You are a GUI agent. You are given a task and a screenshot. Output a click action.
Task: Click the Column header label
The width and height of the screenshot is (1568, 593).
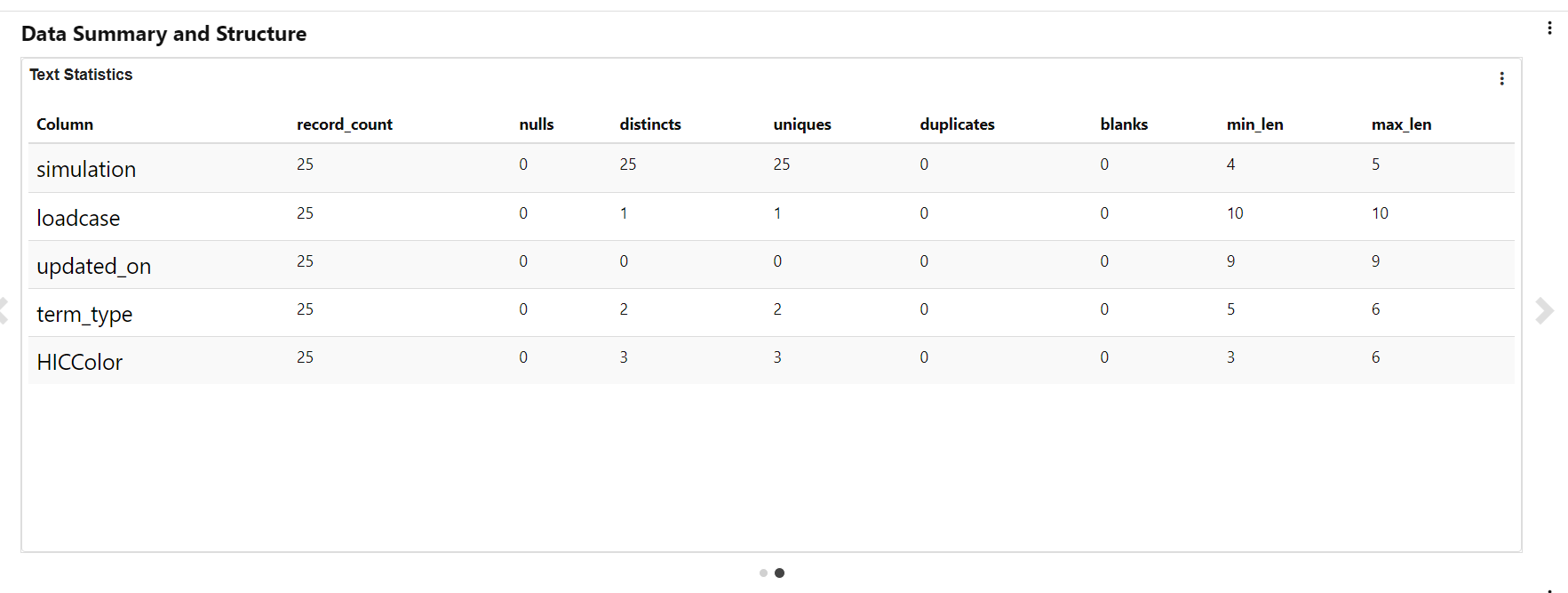point(65,124)
